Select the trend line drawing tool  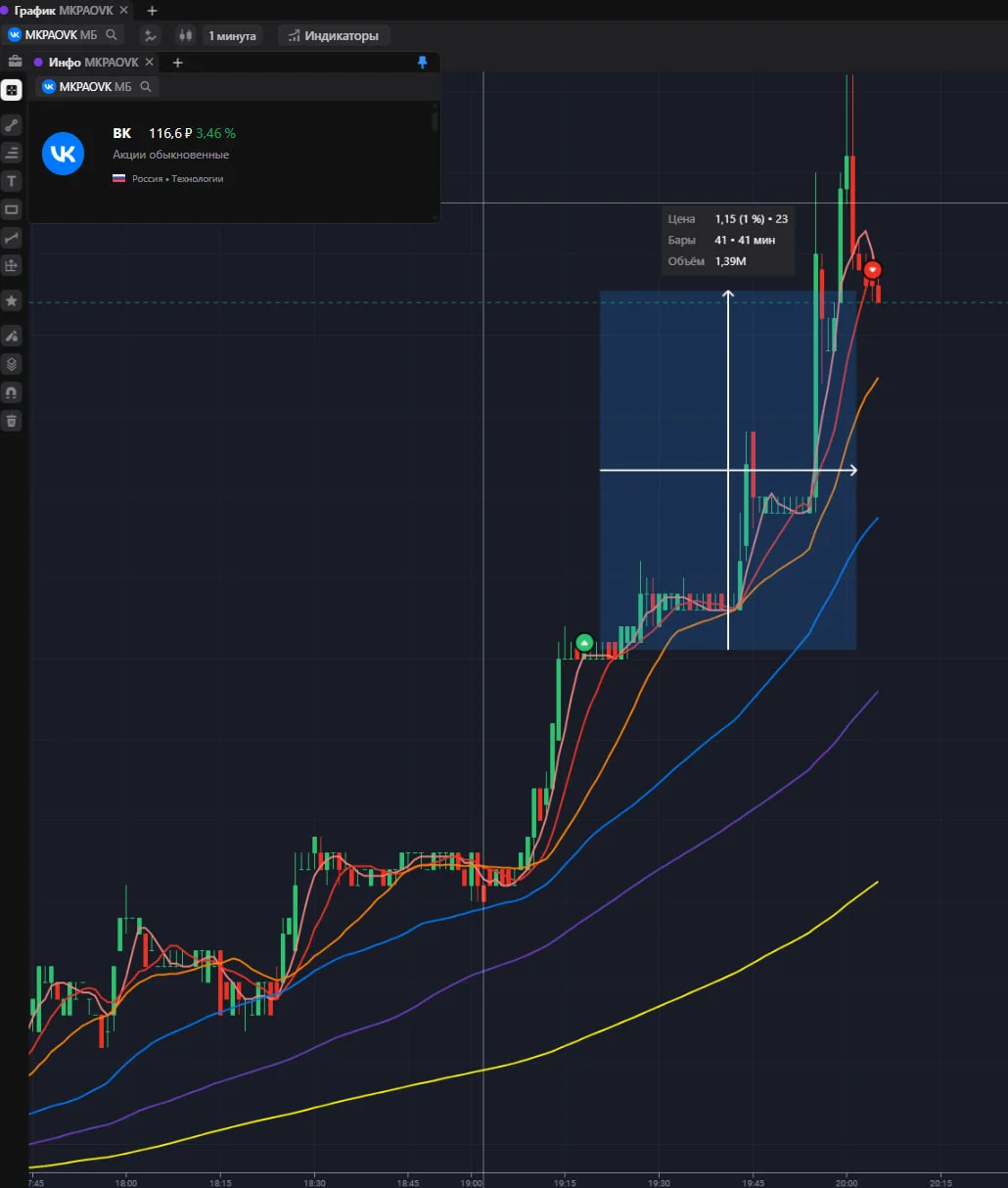[x=12, y=125]
